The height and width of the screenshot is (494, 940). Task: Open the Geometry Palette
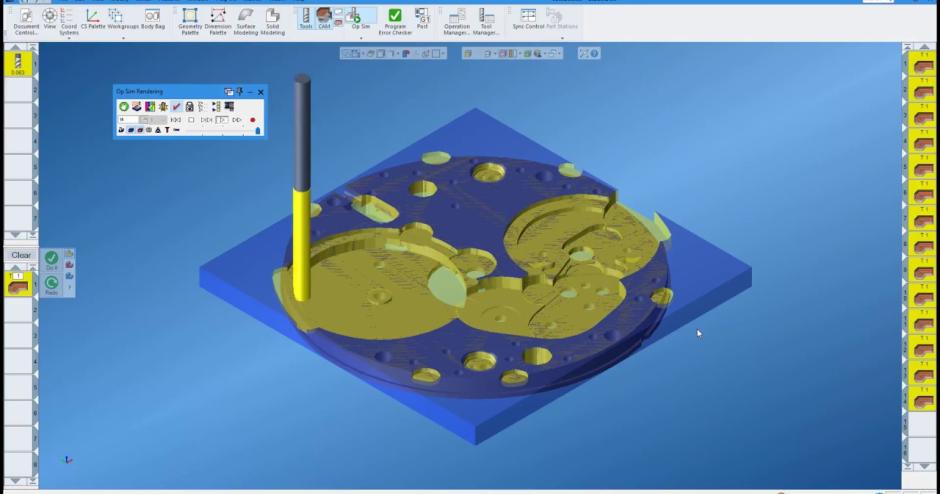[189, 19]
